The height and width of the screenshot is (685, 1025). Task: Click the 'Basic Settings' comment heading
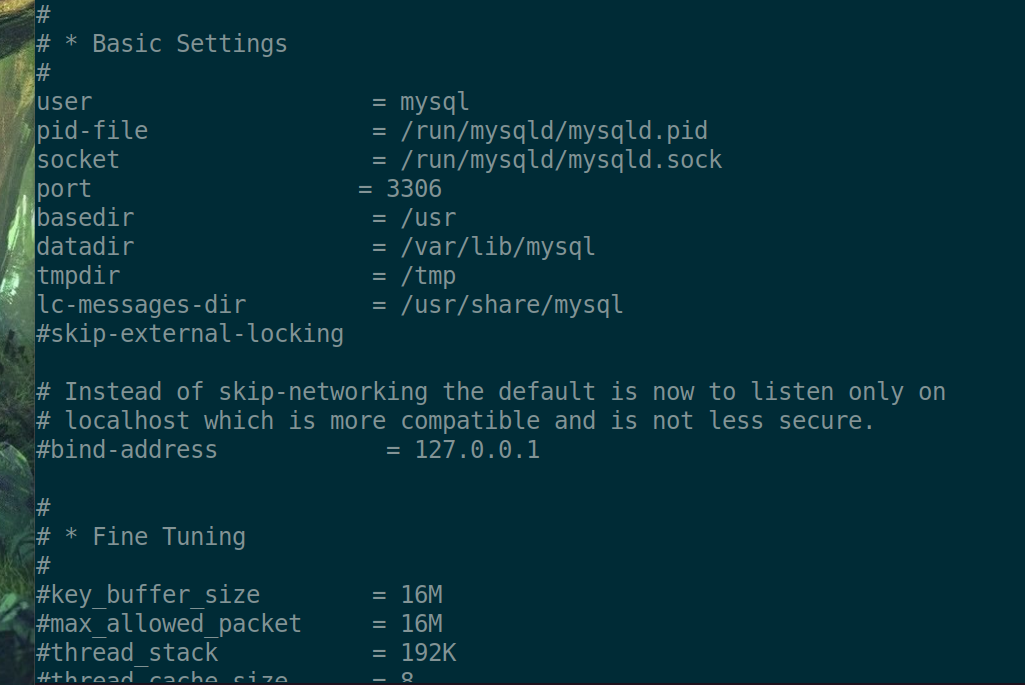click(190, 44)
